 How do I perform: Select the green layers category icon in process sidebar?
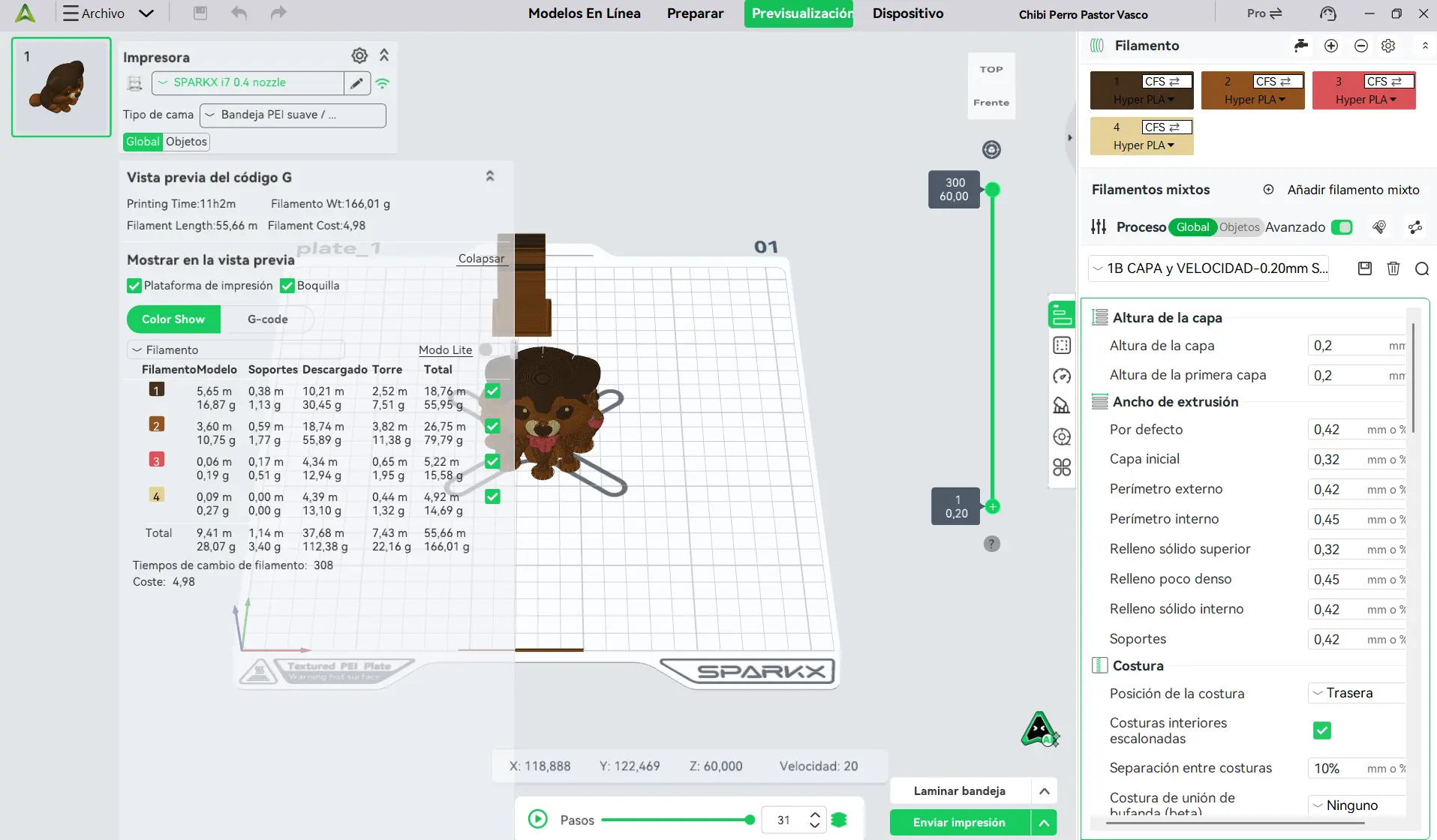point(1062,315)
